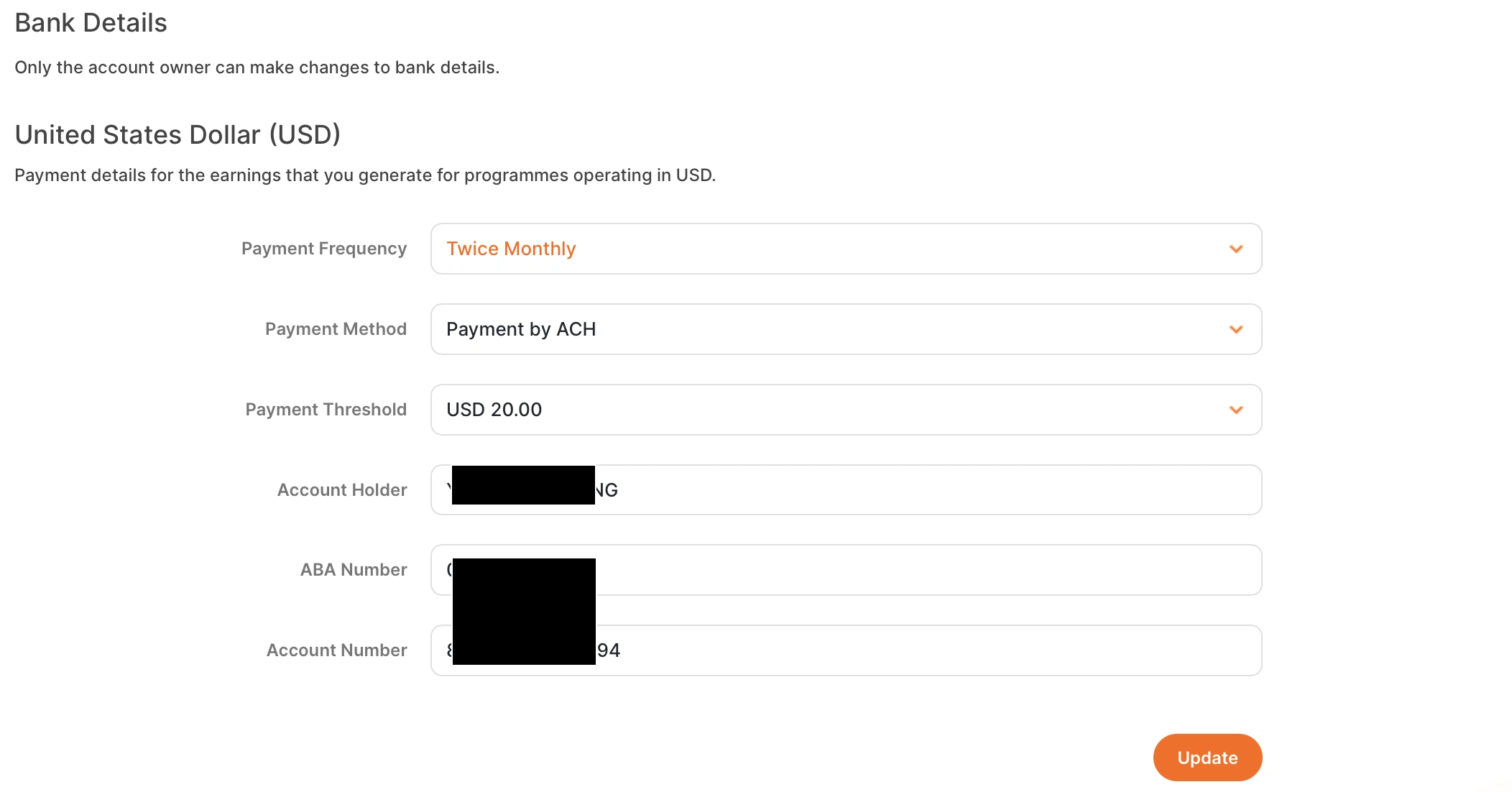
Task: Click the United States Dollar (USD) heading
Action: [178, 134]
